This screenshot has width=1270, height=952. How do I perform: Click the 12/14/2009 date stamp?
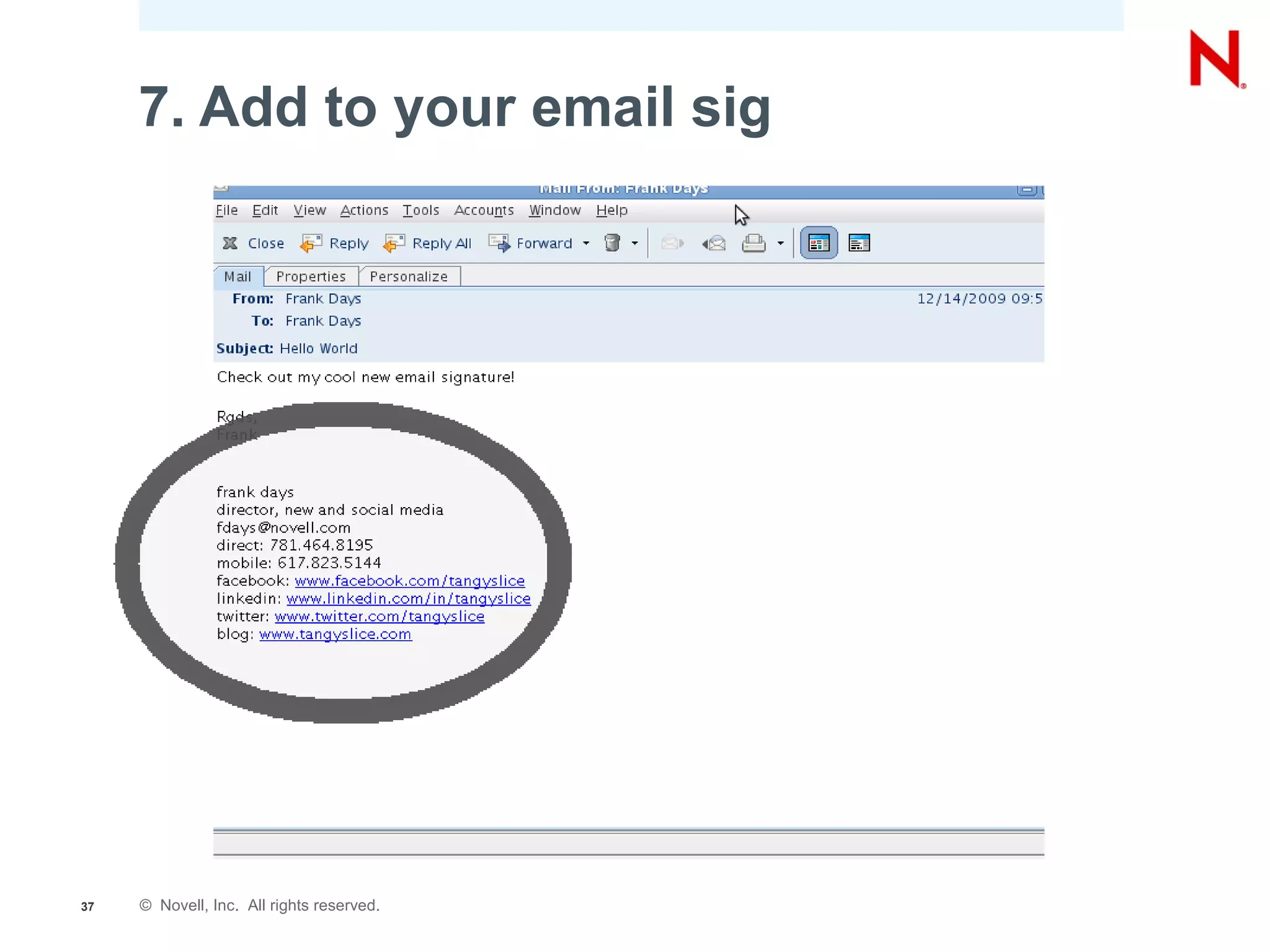point(979,299)
